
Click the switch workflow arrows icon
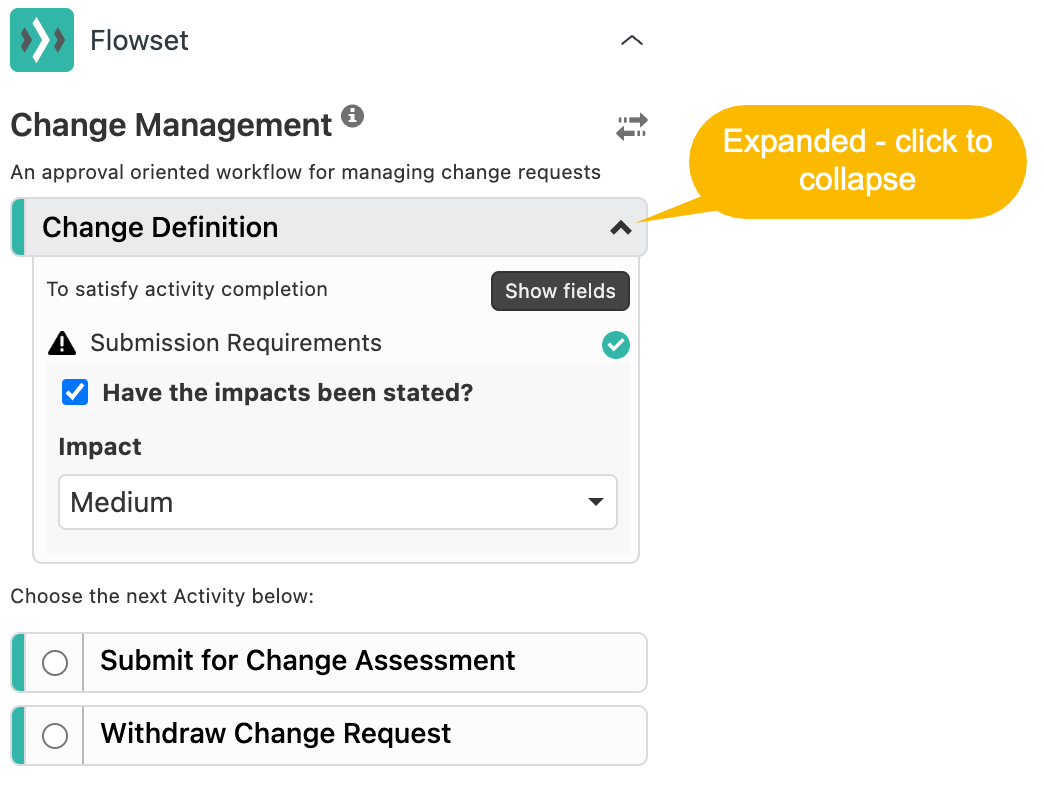click(631, 126)
